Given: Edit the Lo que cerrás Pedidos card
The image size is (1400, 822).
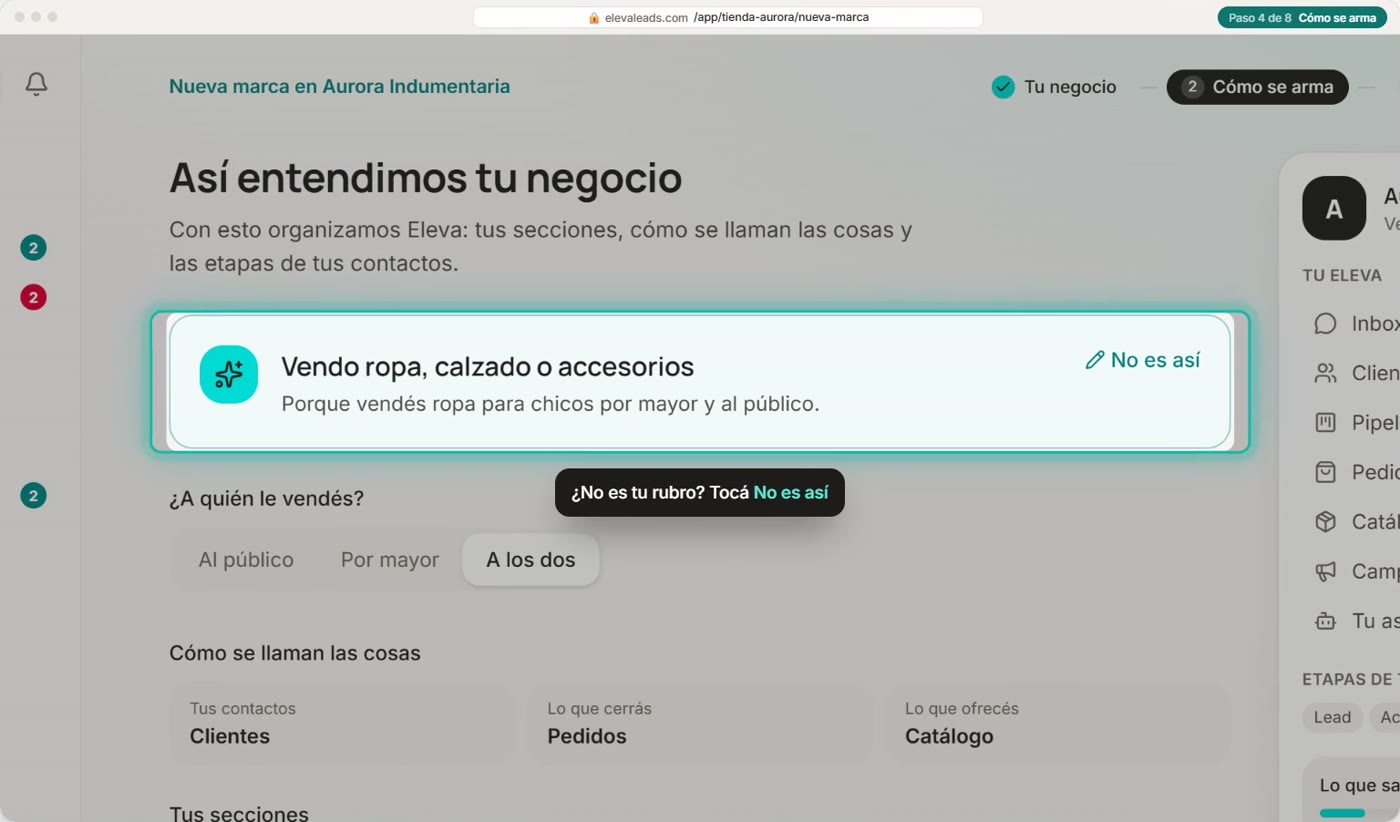Looking at the screenshot, I should point(700,723).
